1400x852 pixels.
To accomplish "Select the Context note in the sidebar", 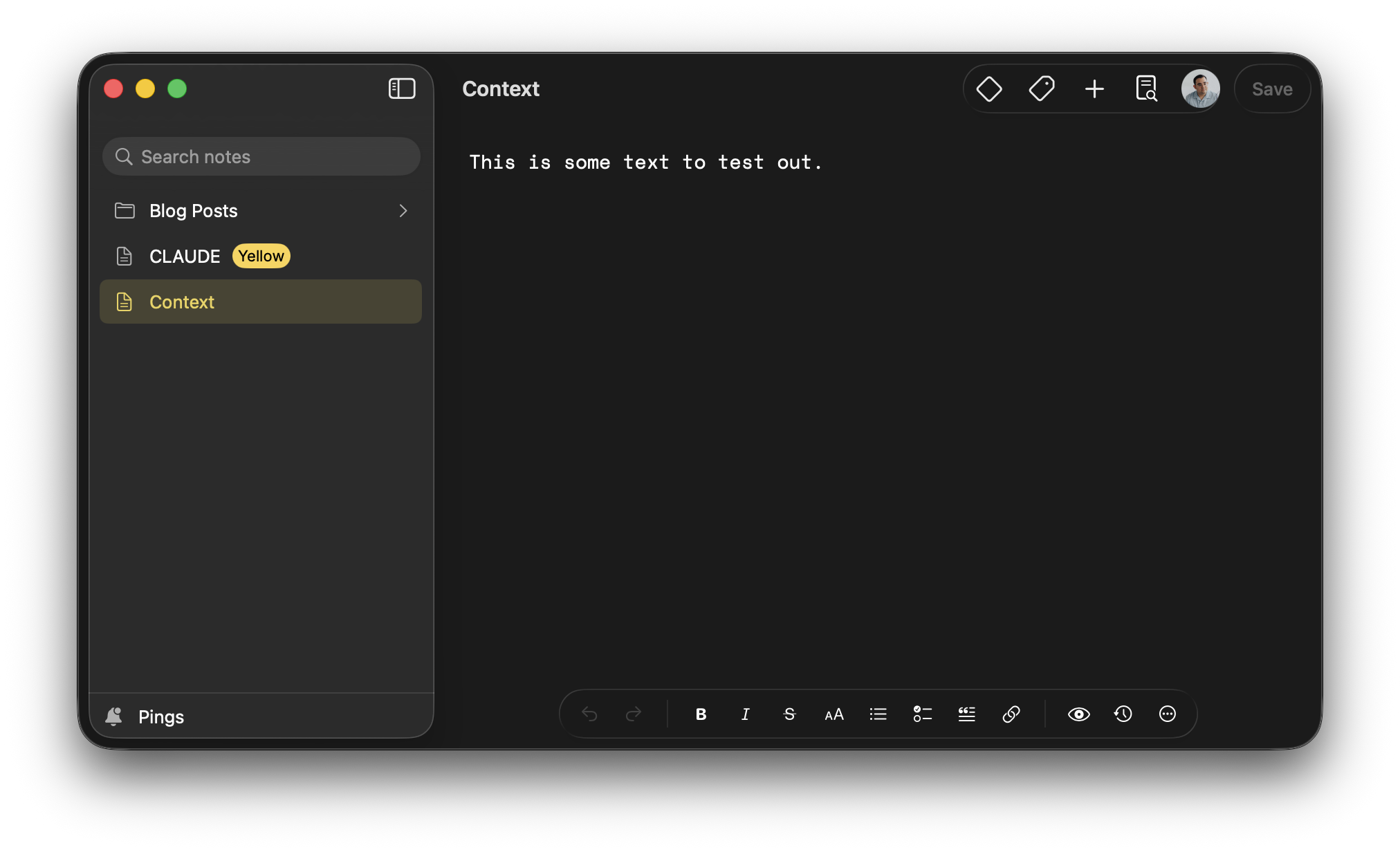I will click(261, 302).
